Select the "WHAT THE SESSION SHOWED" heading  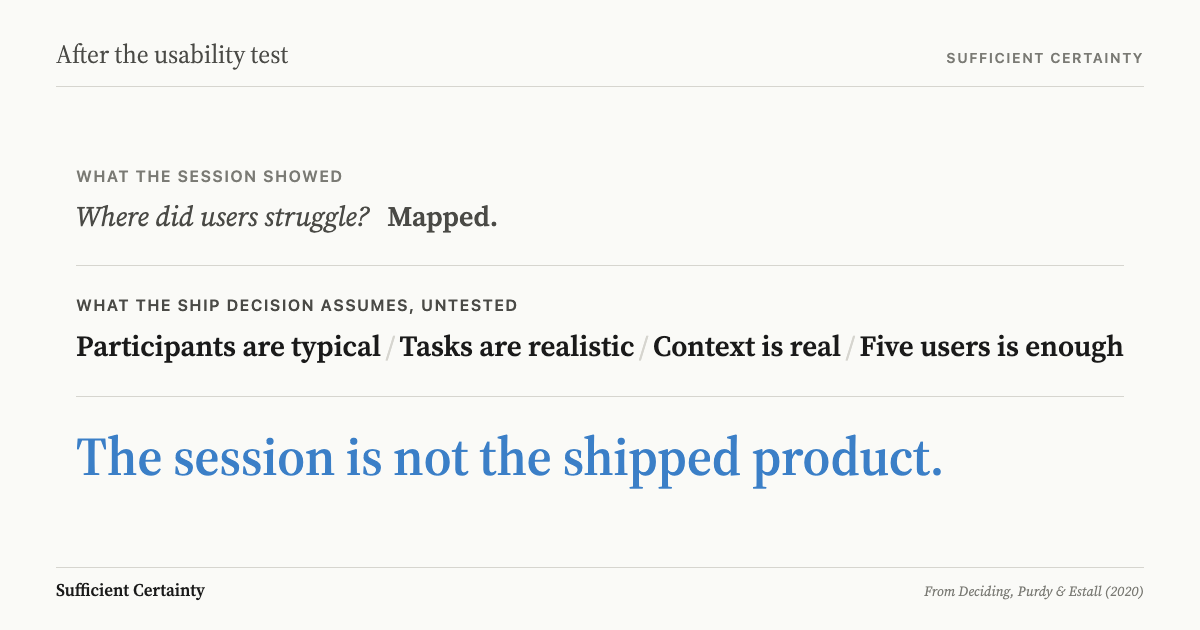(x=209, y=177)
